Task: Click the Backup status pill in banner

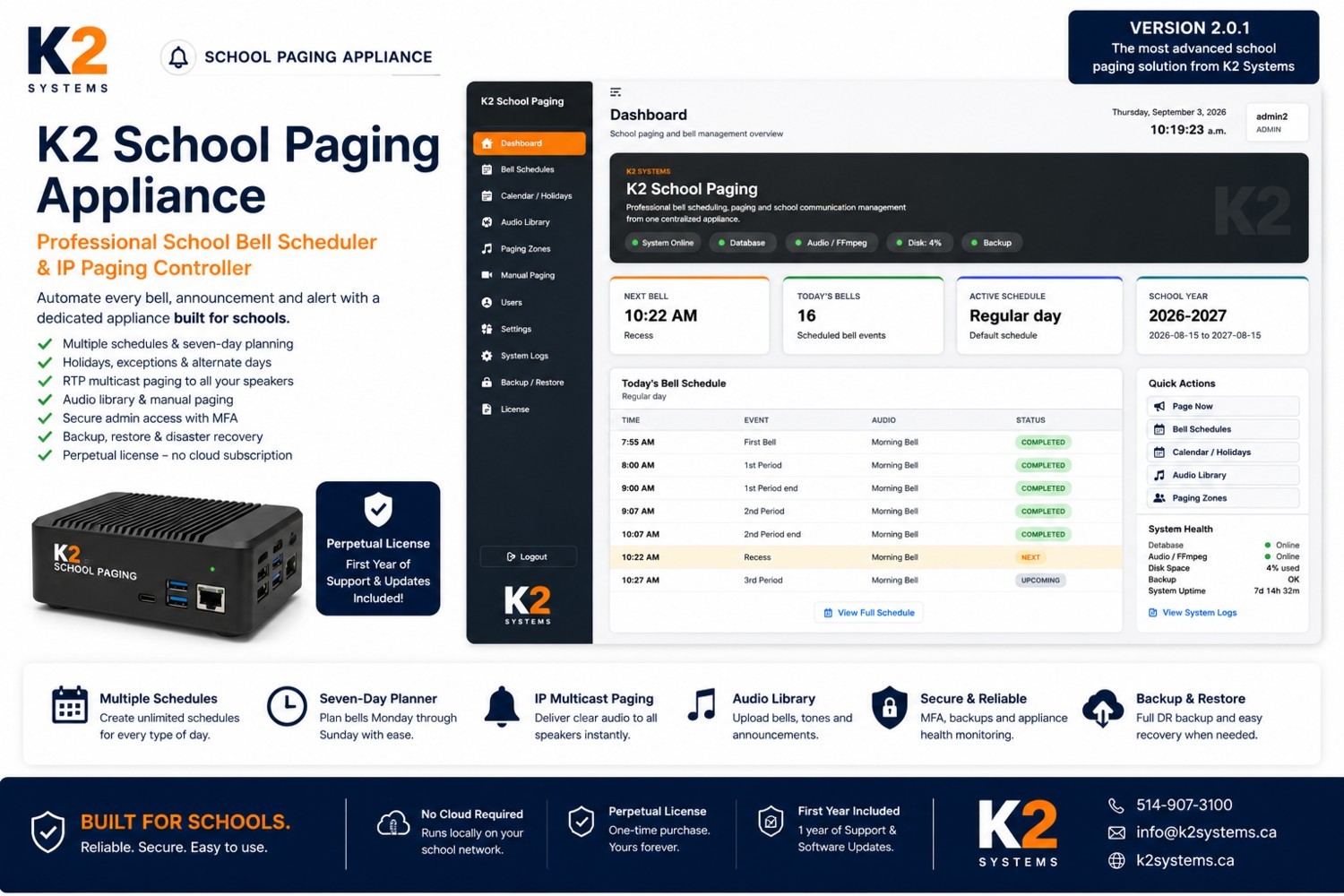Action: point(992,243)
